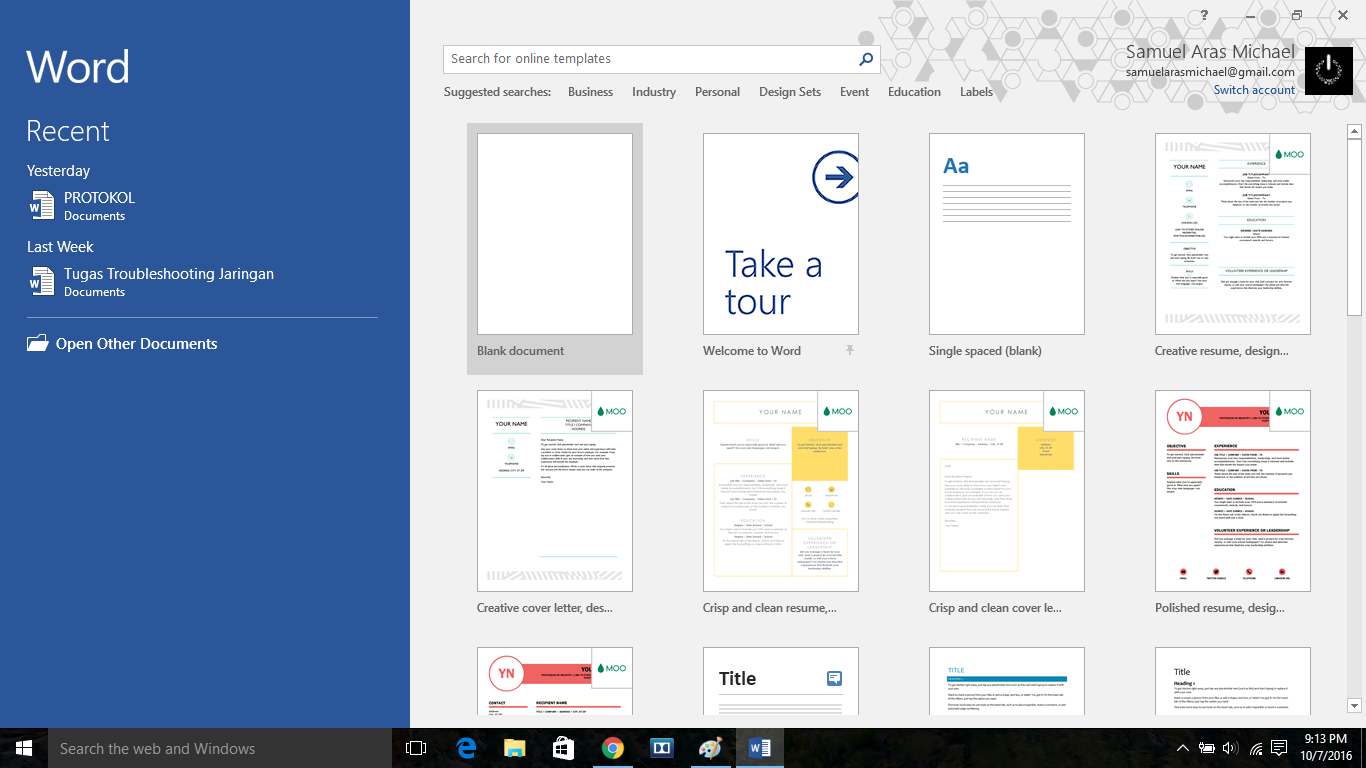This screenshot has width=1366, height=768.
Task: Click the Blank document caption text
Action: [x=520, y=351]
